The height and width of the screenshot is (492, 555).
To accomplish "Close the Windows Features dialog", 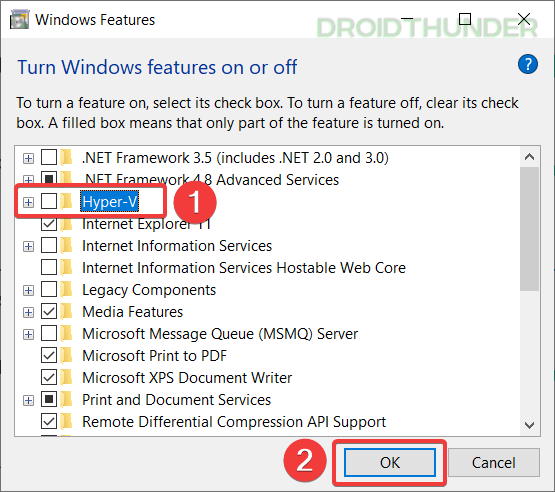I will (524, 19).
